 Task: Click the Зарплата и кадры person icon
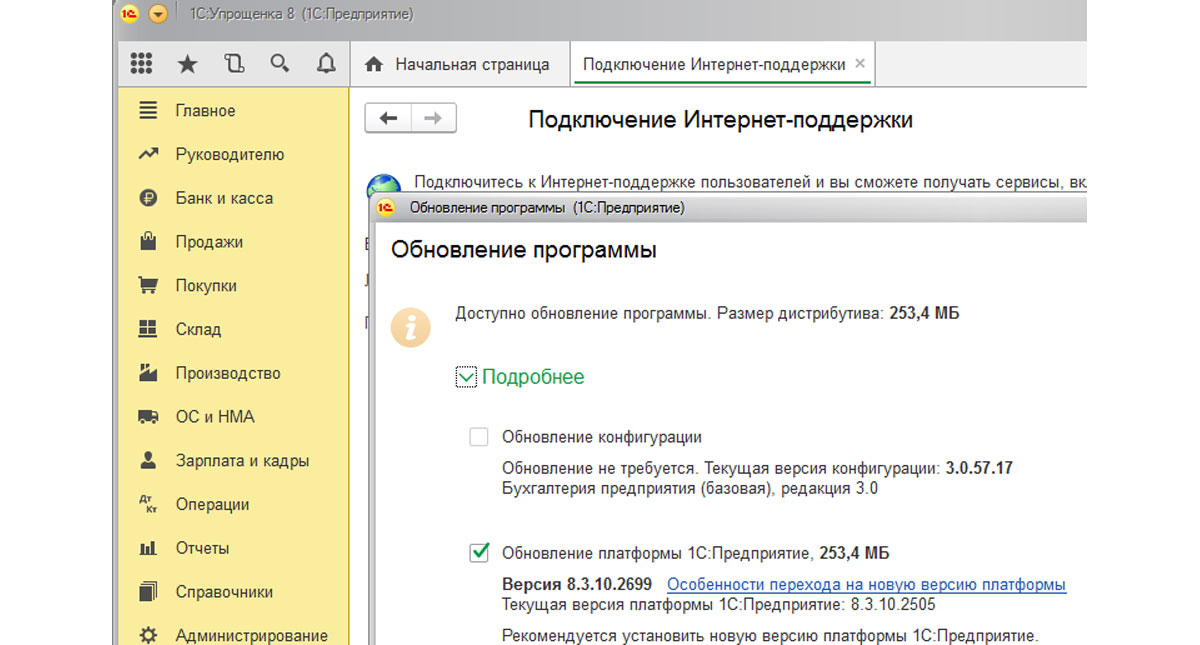pyautogui.click(x=148, y=461)
